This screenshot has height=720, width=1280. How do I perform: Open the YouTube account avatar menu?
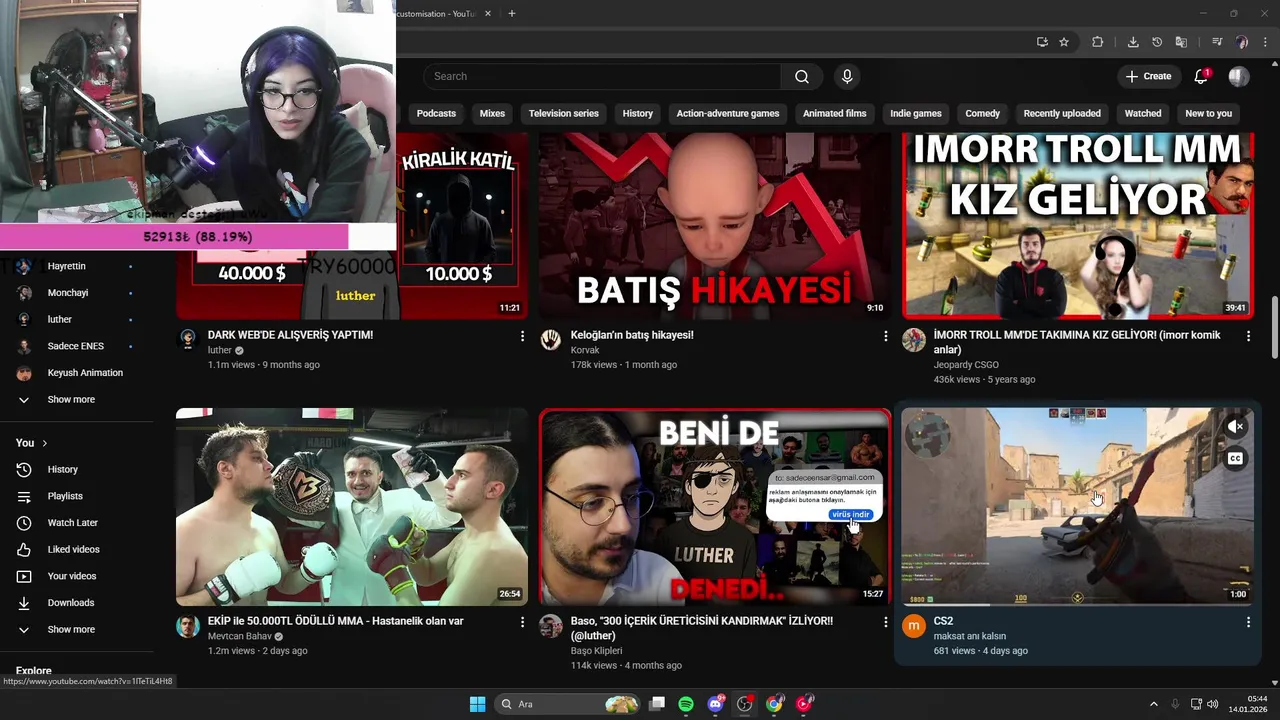point(1239,76)
